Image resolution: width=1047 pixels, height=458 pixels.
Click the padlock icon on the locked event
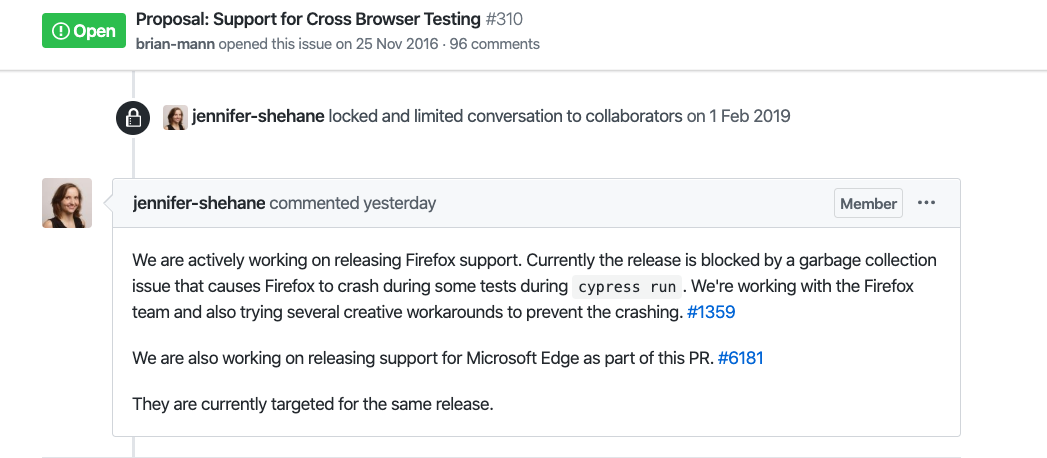(133, 118)
